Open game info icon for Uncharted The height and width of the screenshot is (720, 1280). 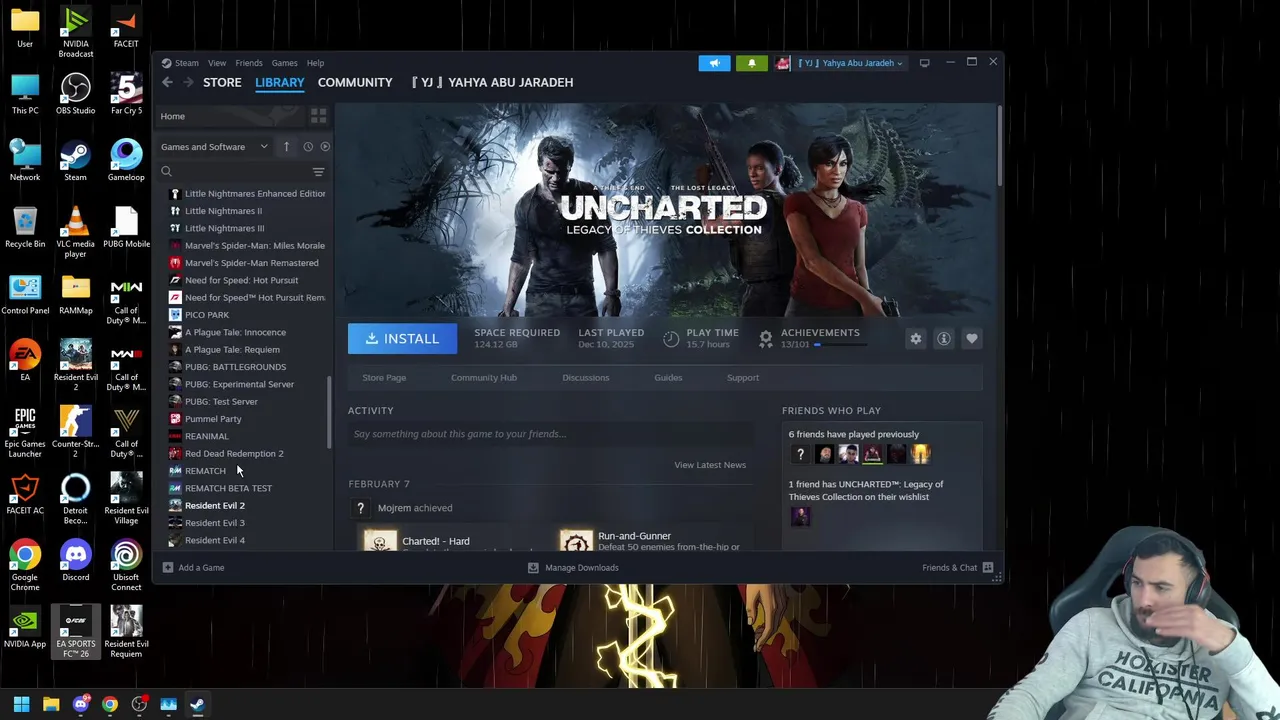click(943, 339)
